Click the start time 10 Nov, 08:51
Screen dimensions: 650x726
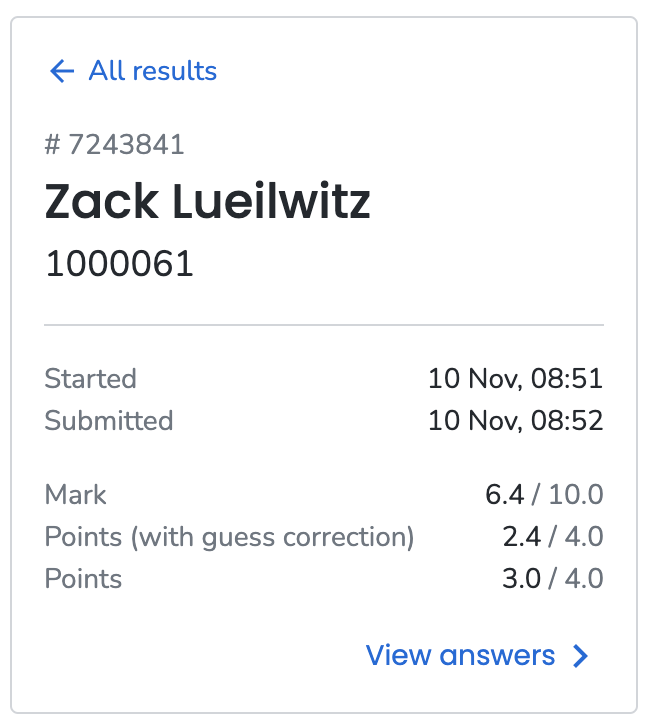tap(515, 379)
